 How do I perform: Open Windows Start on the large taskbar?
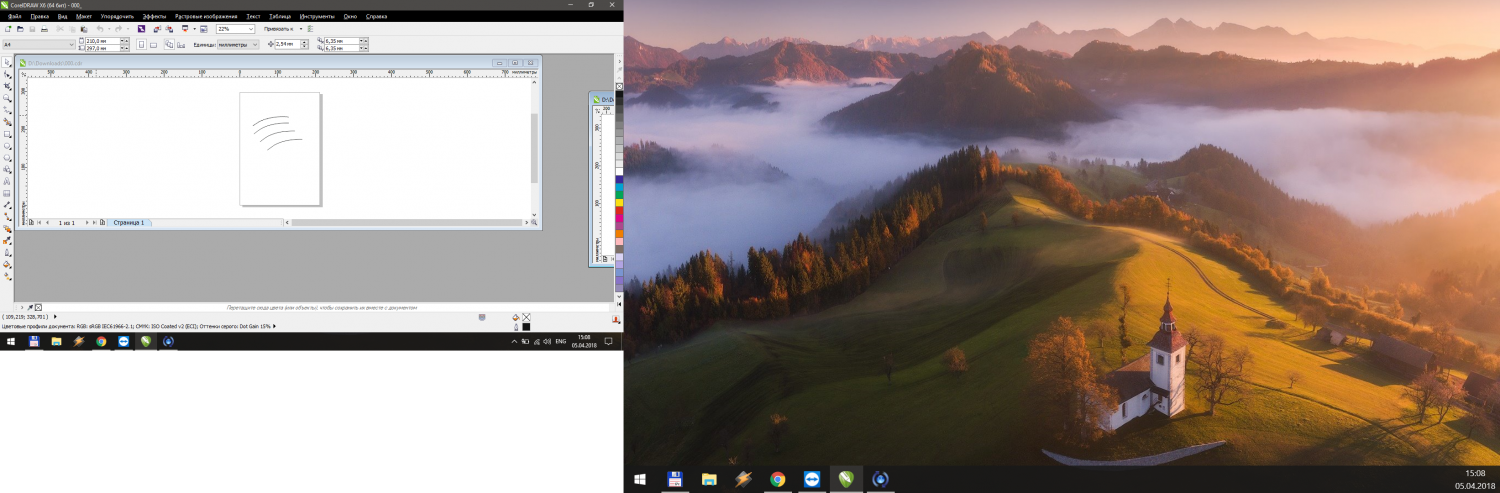tap(640, 479)
